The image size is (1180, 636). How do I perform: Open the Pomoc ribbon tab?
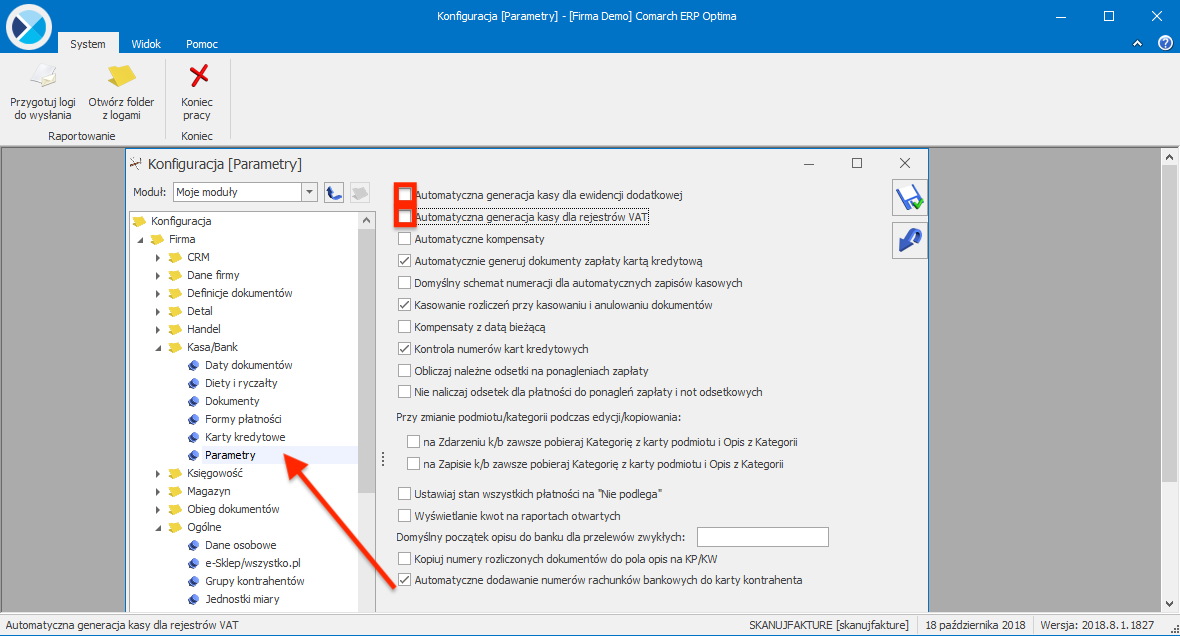tap(201, 44)
